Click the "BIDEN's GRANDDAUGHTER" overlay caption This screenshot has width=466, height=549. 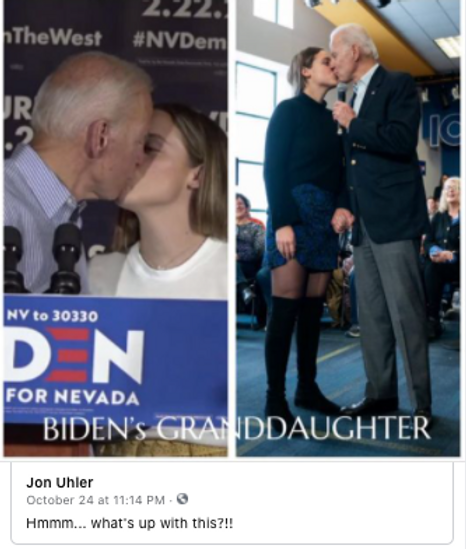[x=237, y=428]
